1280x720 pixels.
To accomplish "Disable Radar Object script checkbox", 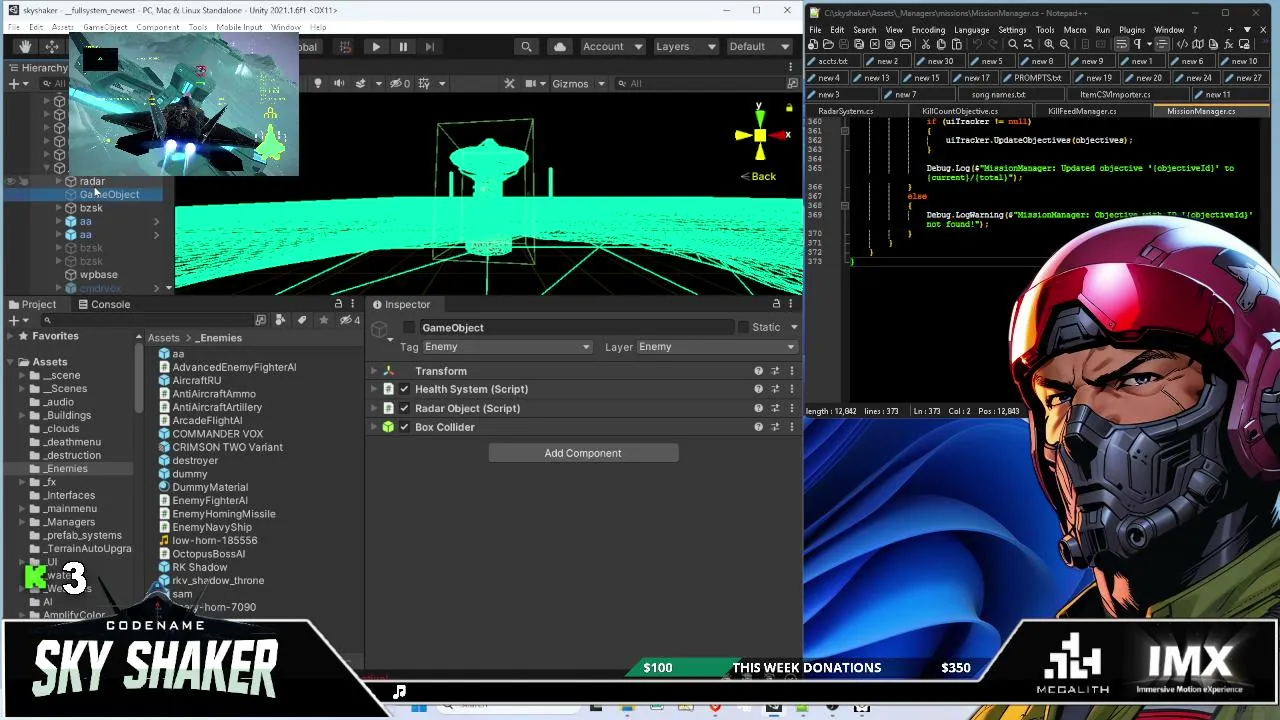I will point(404,408).
